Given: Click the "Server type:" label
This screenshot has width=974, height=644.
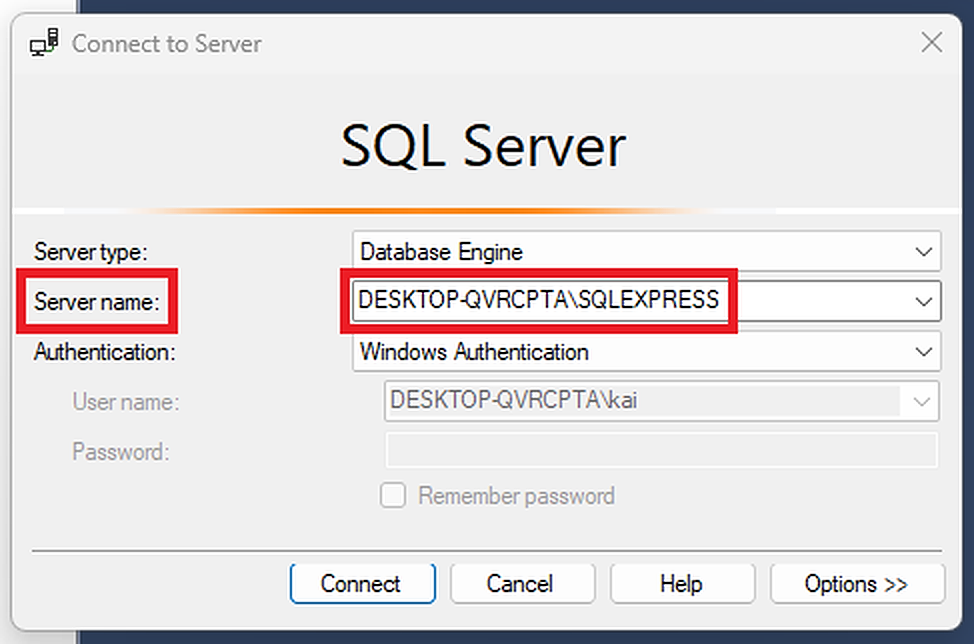Looking at the screenshot, I should tap(91, 251).
